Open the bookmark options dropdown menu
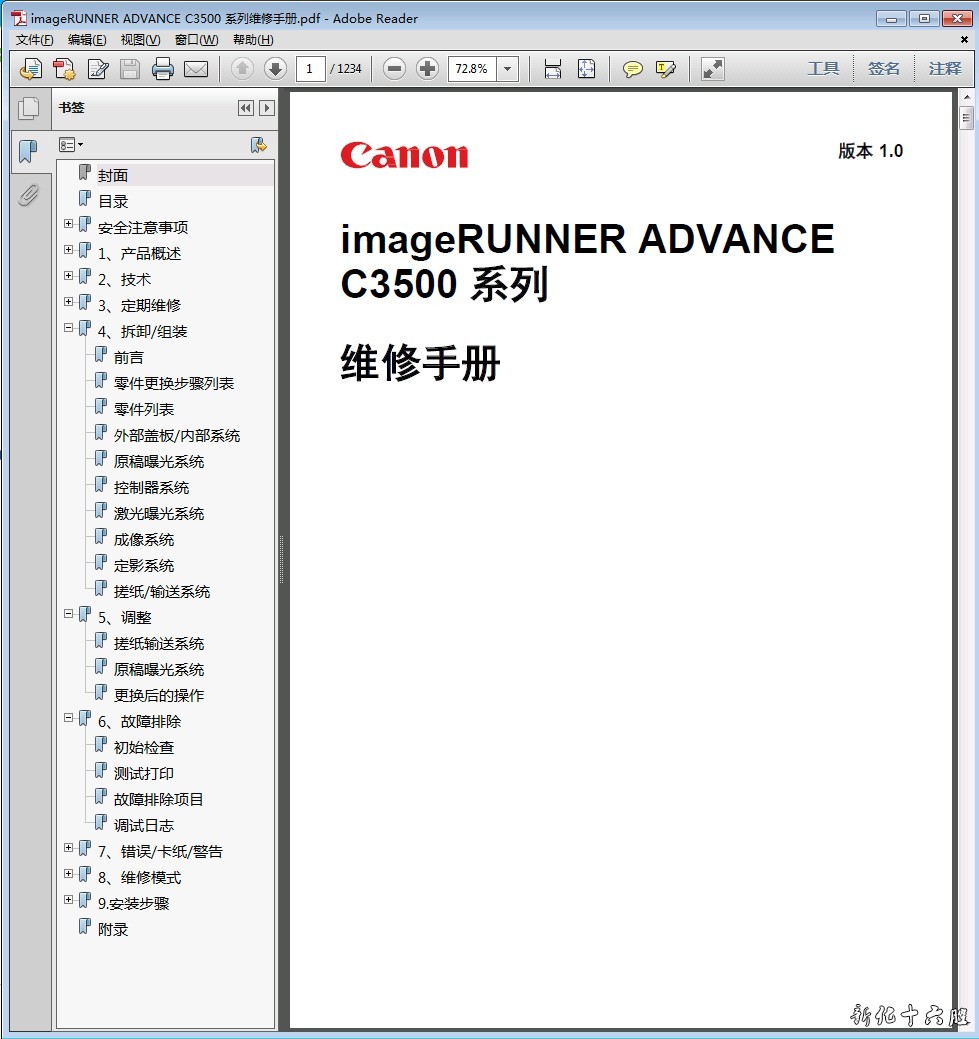The width and height of the screenshot is (979, 1039). (x=71, y=145)
